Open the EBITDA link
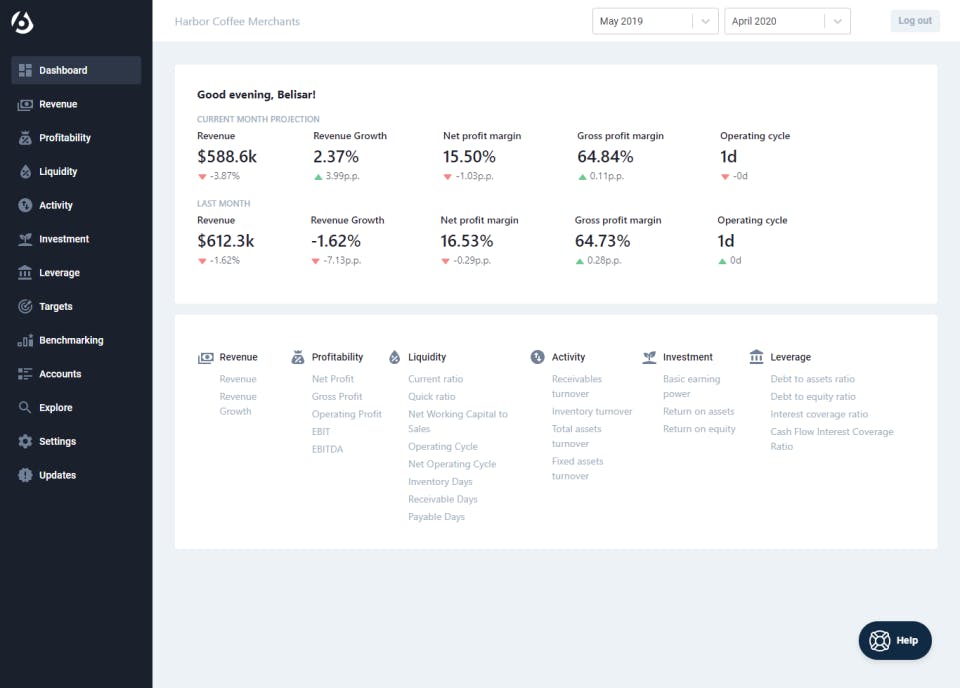 point(328,449)
